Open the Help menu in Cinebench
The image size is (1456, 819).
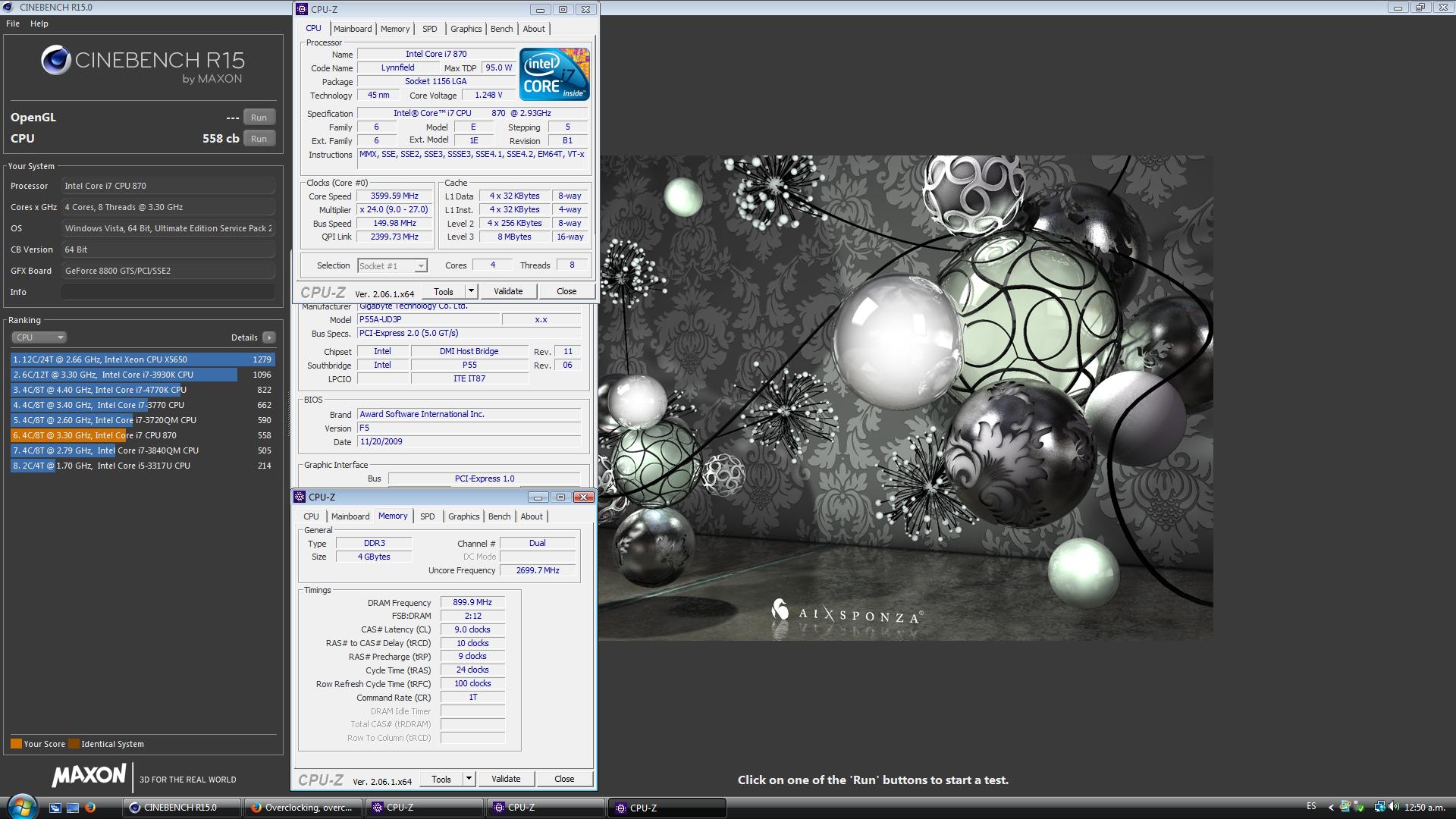click(39, 24)
